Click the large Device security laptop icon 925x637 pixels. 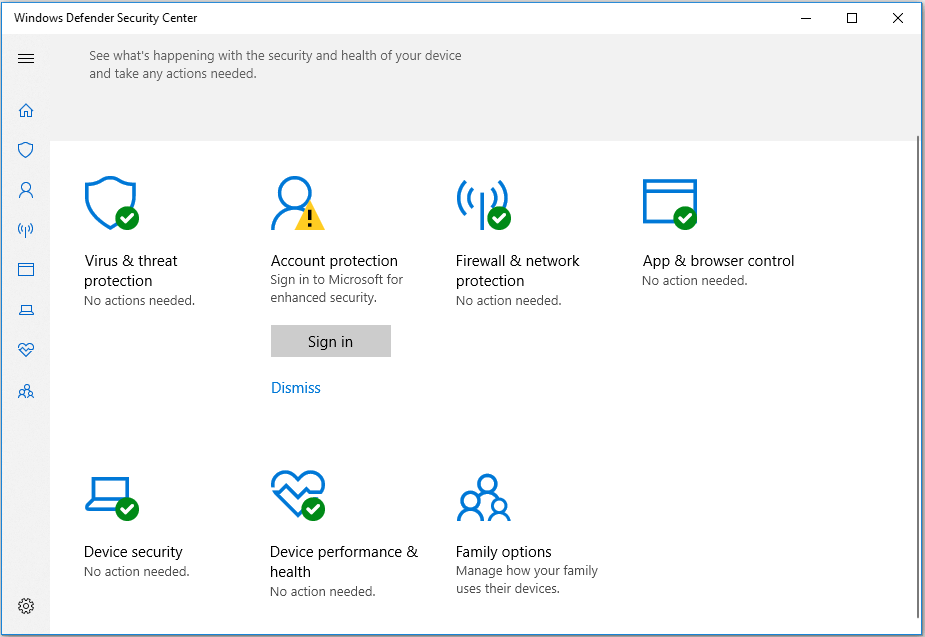(x=111, y=498)
